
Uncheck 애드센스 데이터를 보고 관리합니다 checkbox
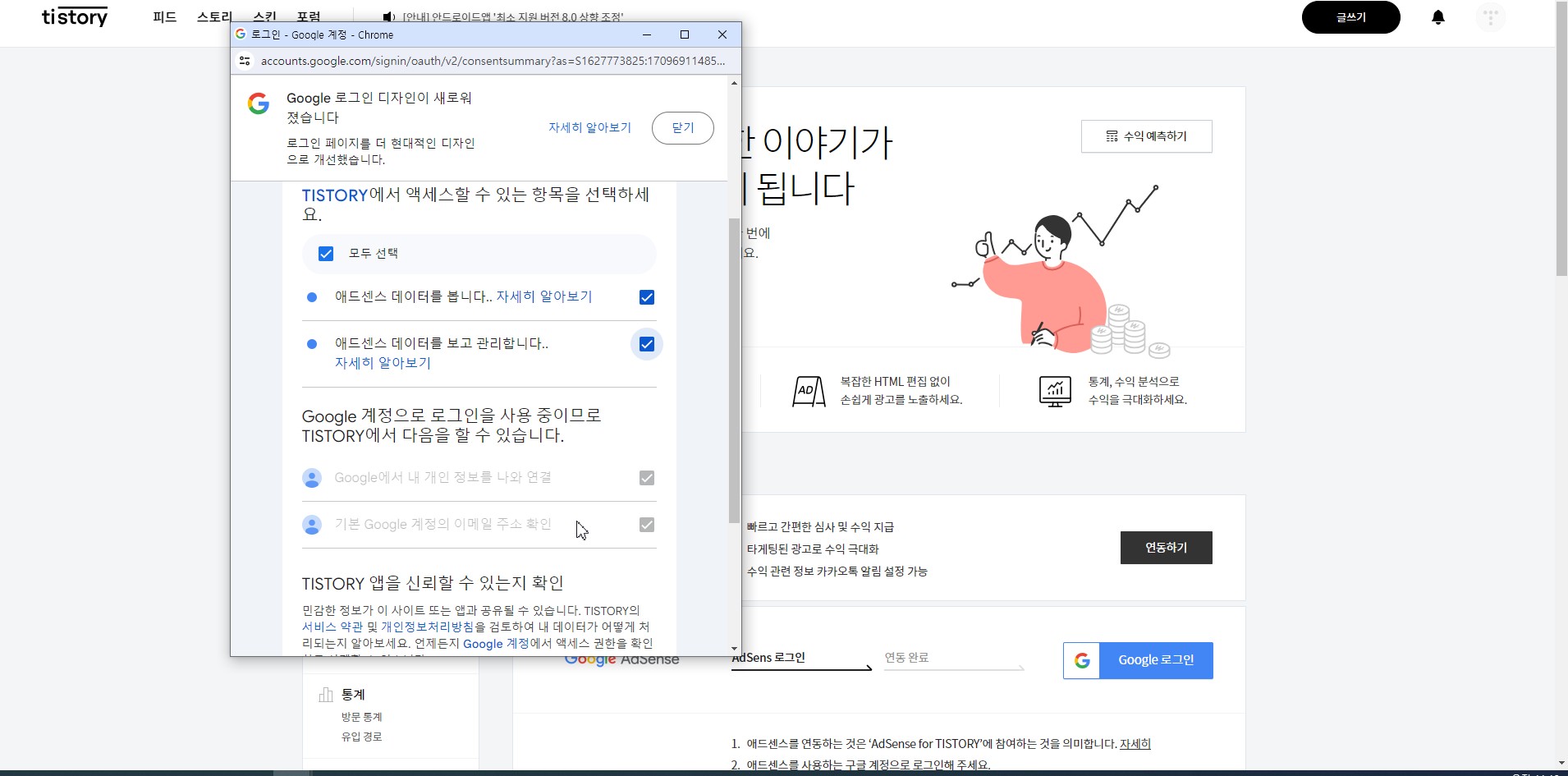click(647, 344)
